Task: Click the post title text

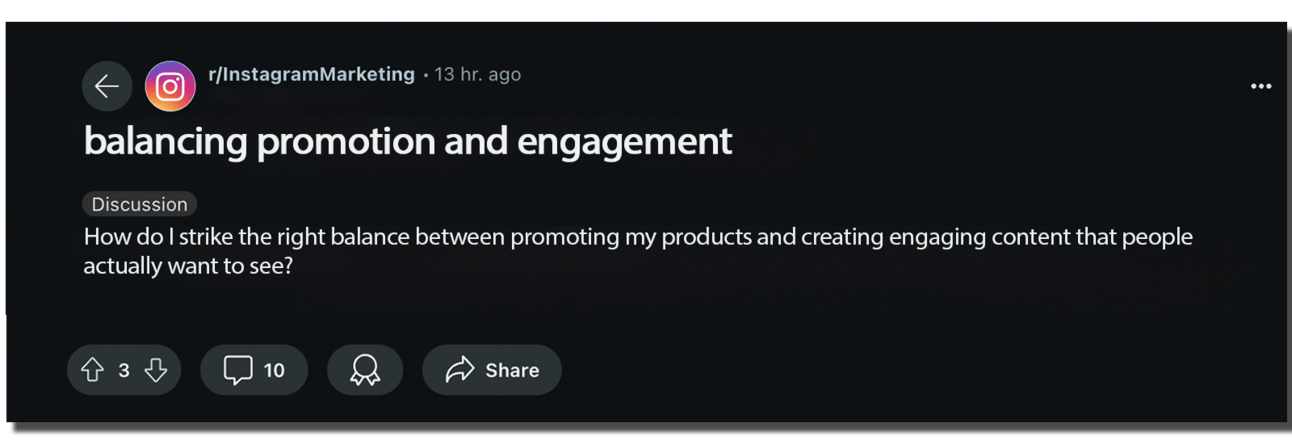Action: 408,141
